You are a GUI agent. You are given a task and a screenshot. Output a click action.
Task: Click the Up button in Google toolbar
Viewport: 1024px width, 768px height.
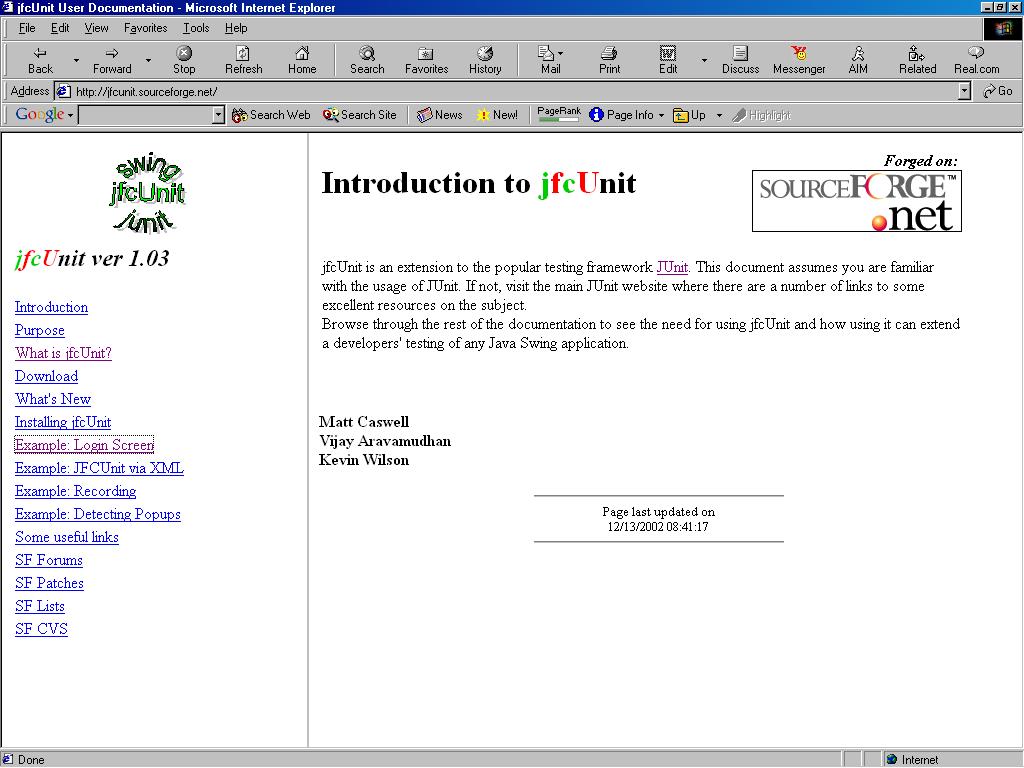click(690, 115)
